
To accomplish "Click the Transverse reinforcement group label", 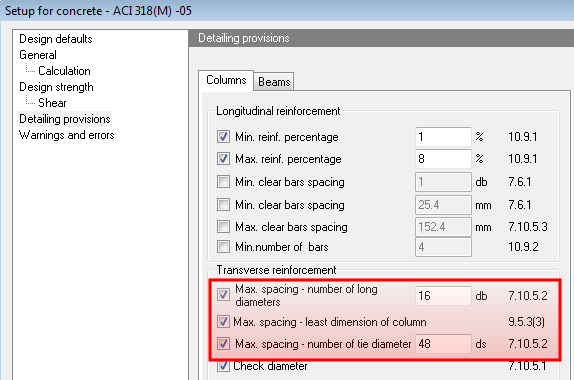I will [x=276, y=270].
